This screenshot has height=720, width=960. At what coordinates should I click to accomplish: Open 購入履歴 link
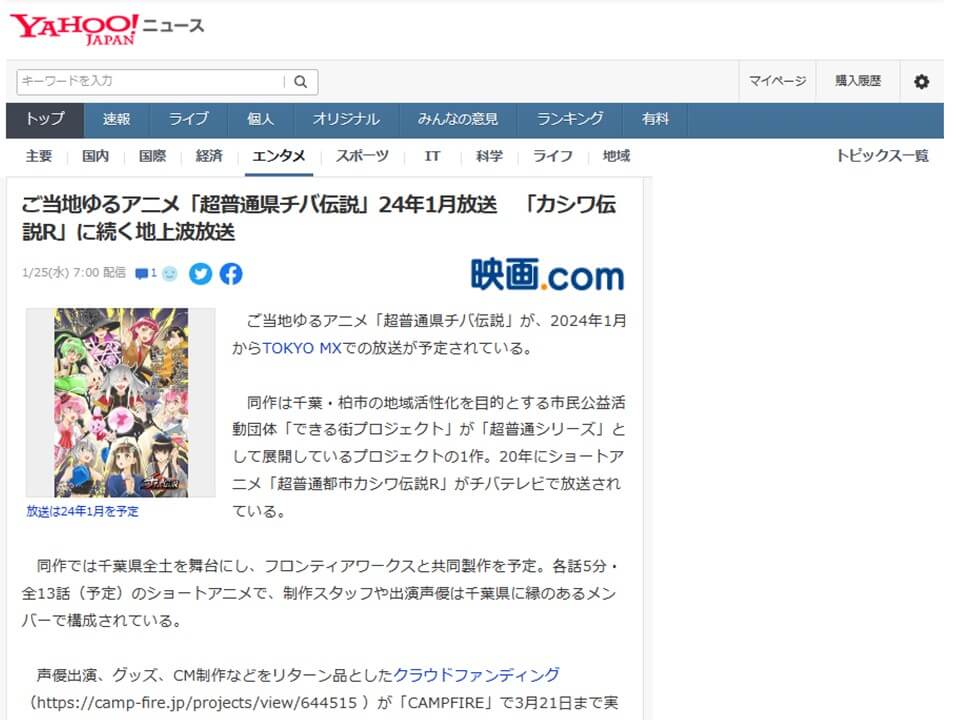coord(858,82)
